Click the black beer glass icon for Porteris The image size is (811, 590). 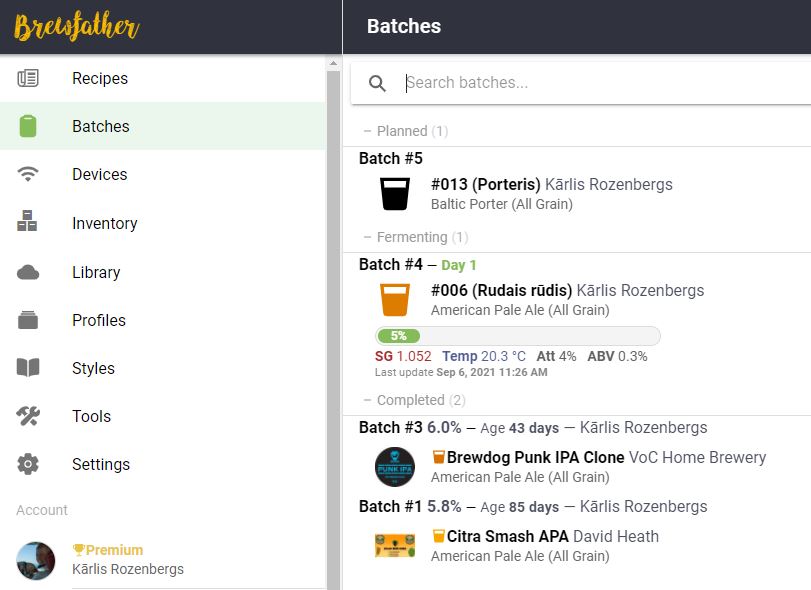pos(395,194)
